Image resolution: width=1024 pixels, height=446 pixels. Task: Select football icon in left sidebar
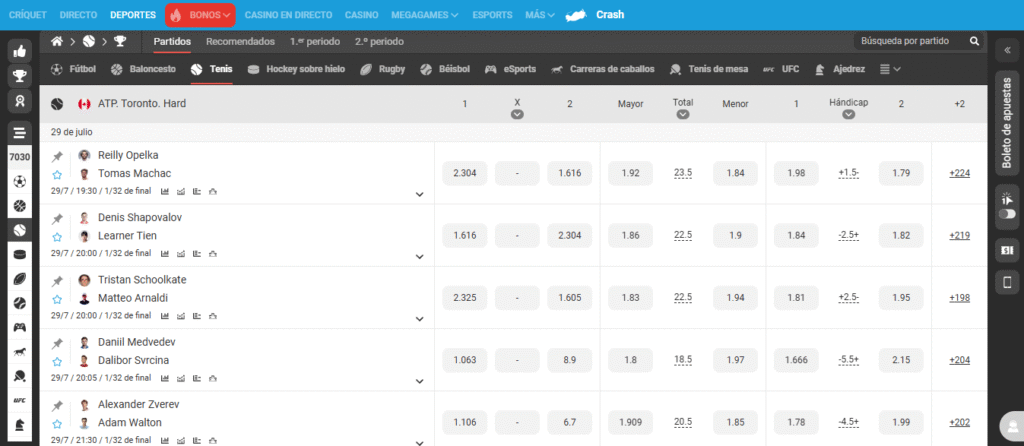[x=20, y=182]
